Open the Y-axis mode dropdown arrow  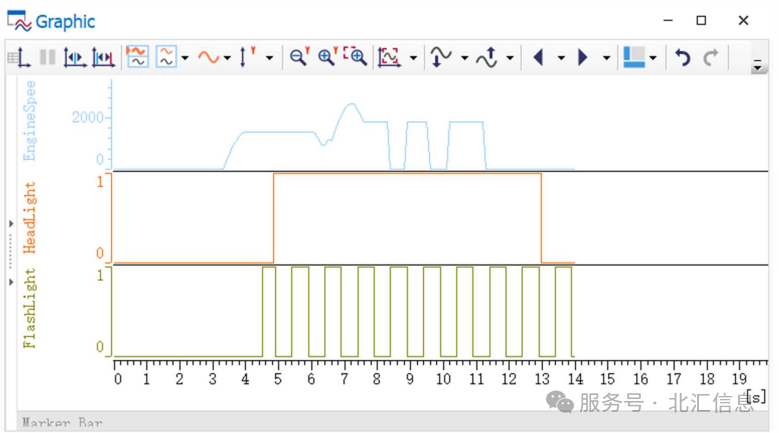tap(269, 58)
